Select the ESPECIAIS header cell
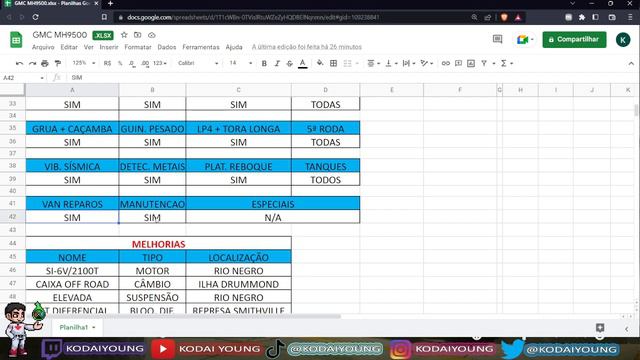This screenshot has height=360, width=640. (273, 204)
